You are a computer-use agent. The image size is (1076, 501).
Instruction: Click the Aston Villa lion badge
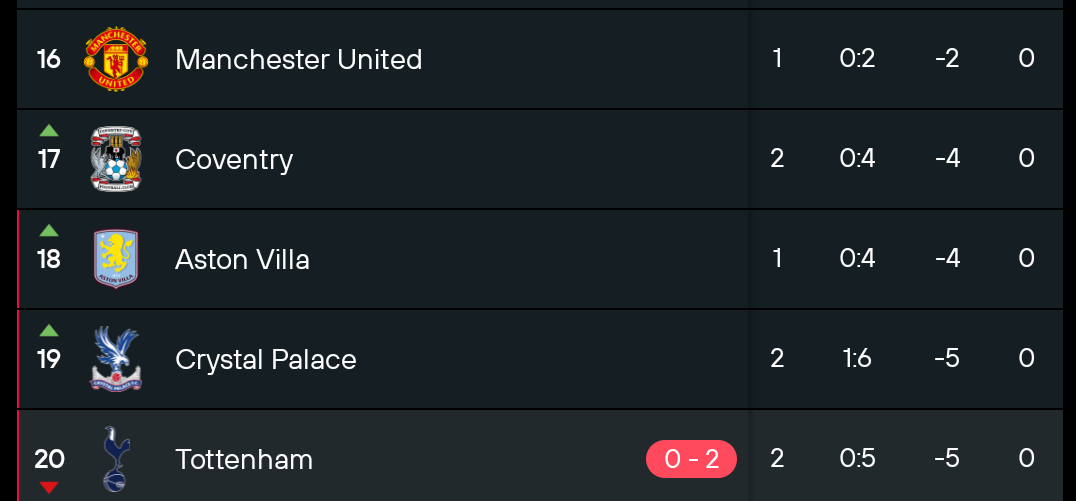coord(116,259)
